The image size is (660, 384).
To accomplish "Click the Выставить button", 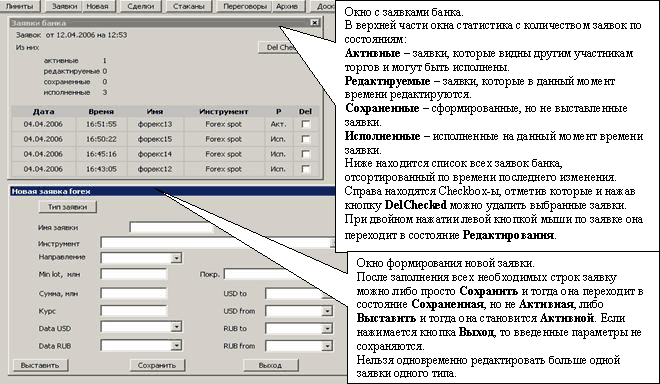I will click(40, 365).
